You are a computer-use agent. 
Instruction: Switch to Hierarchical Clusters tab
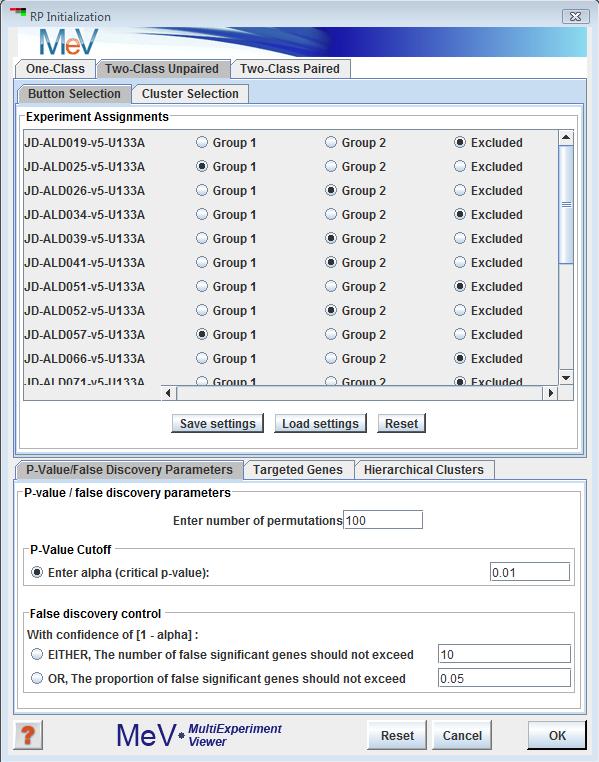[424, 469]
